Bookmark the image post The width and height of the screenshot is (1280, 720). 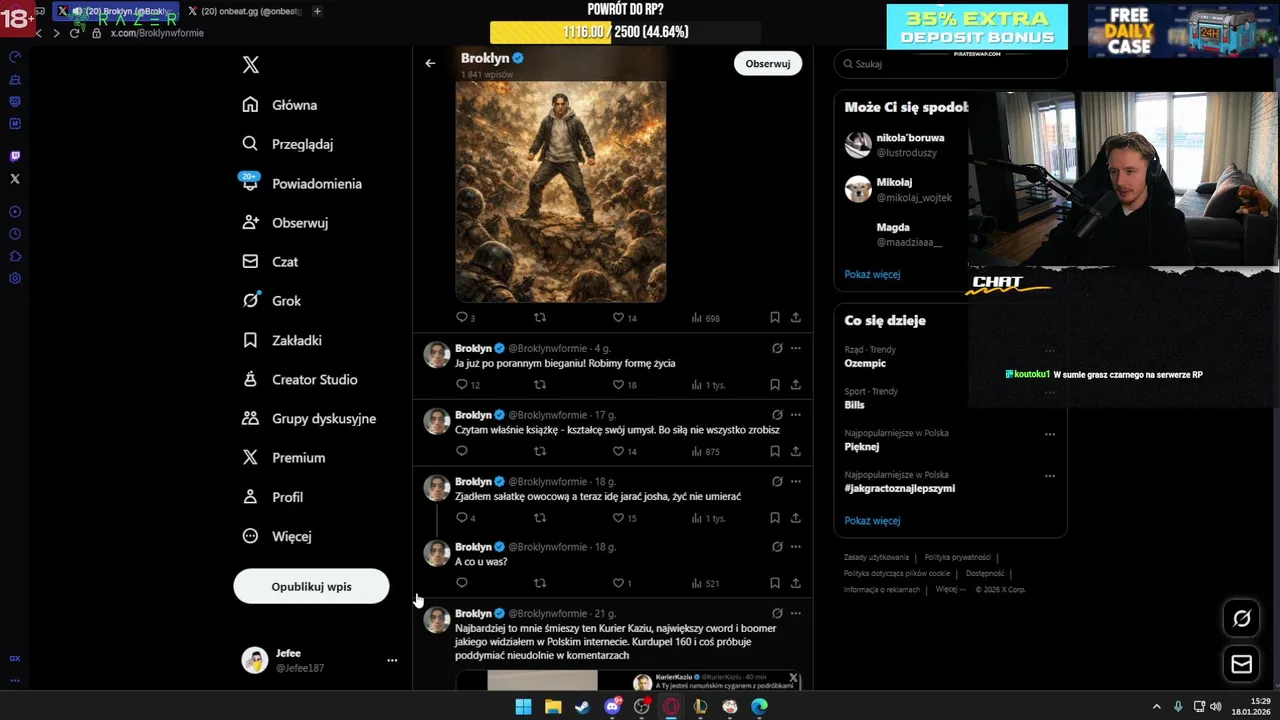[775, 317]
